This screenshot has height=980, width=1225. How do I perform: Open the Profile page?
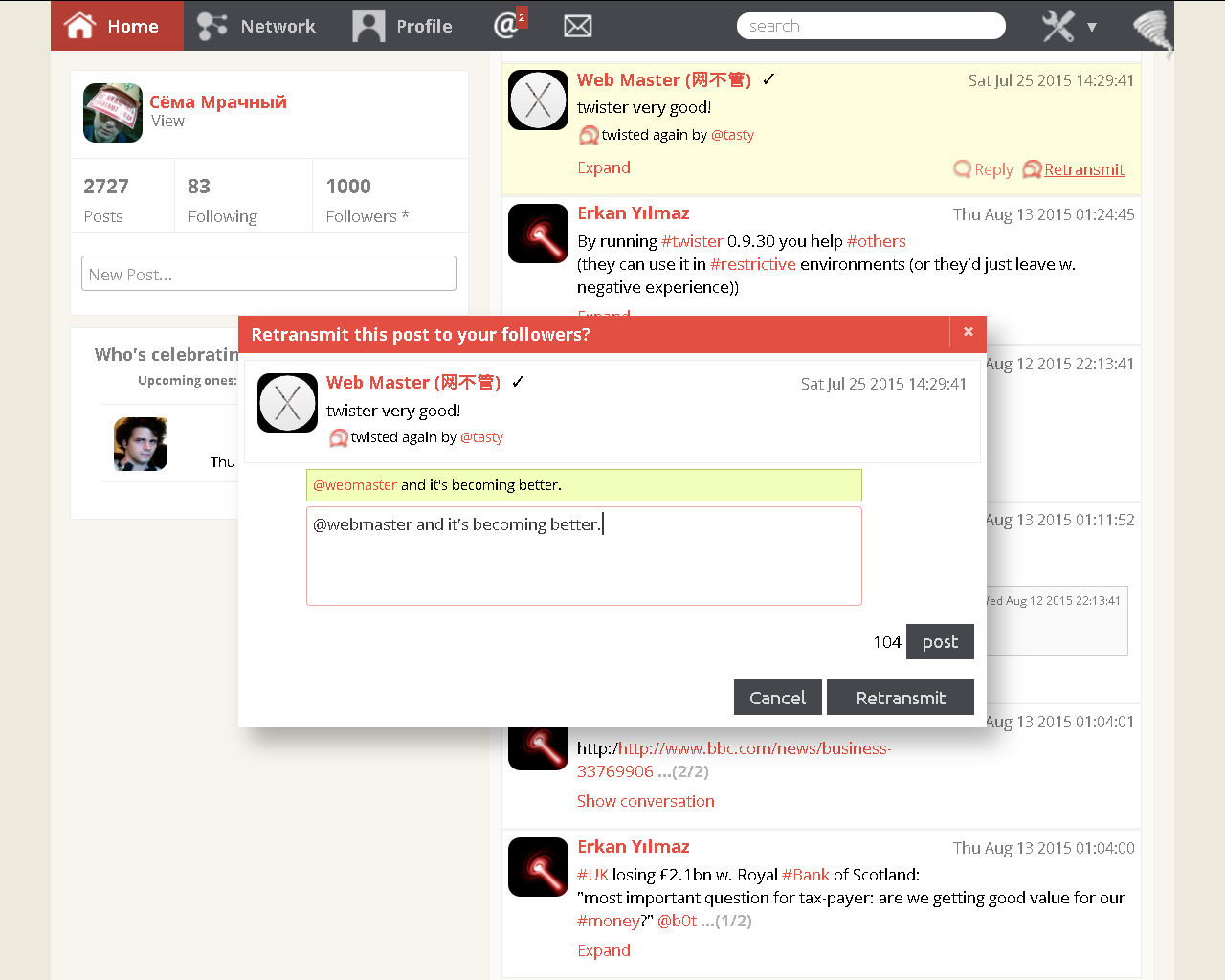click(403, 26)
